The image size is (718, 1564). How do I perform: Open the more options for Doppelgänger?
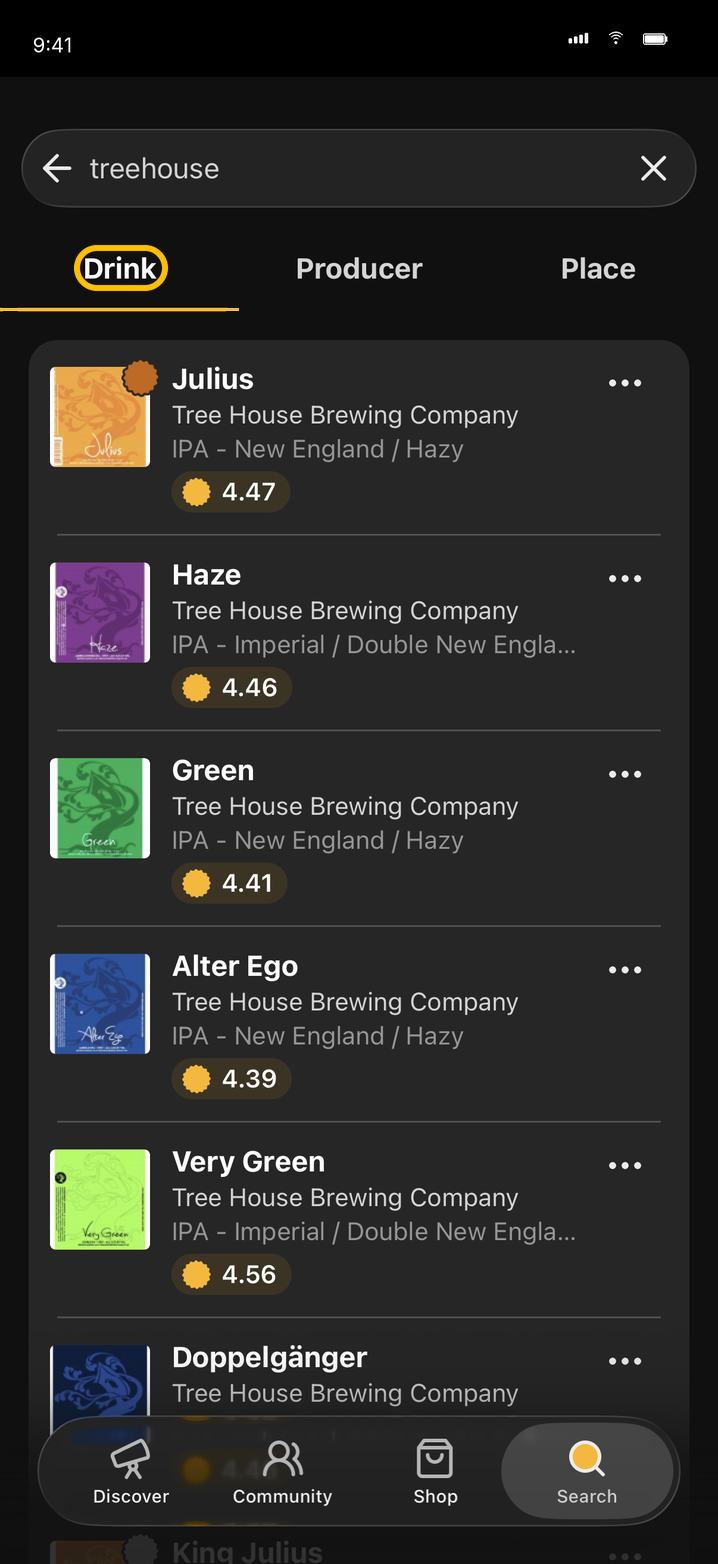tap(625, 1361)
